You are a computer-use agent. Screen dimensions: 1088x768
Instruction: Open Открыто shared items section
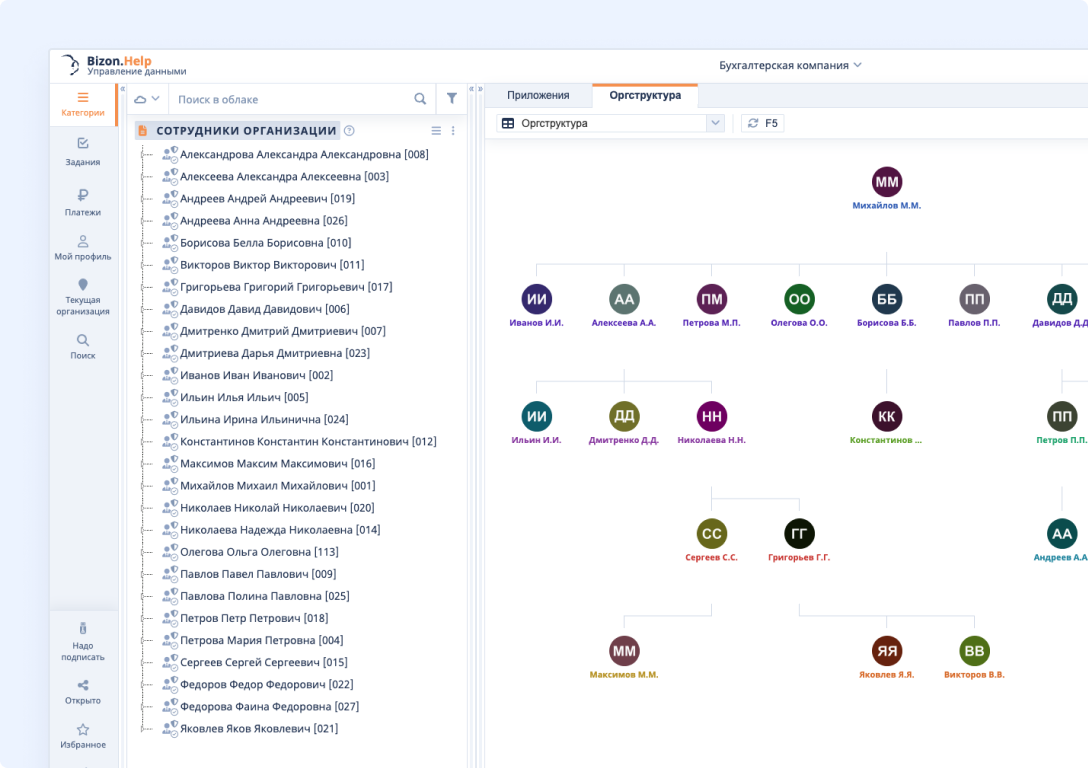click(x=83, y=691)
